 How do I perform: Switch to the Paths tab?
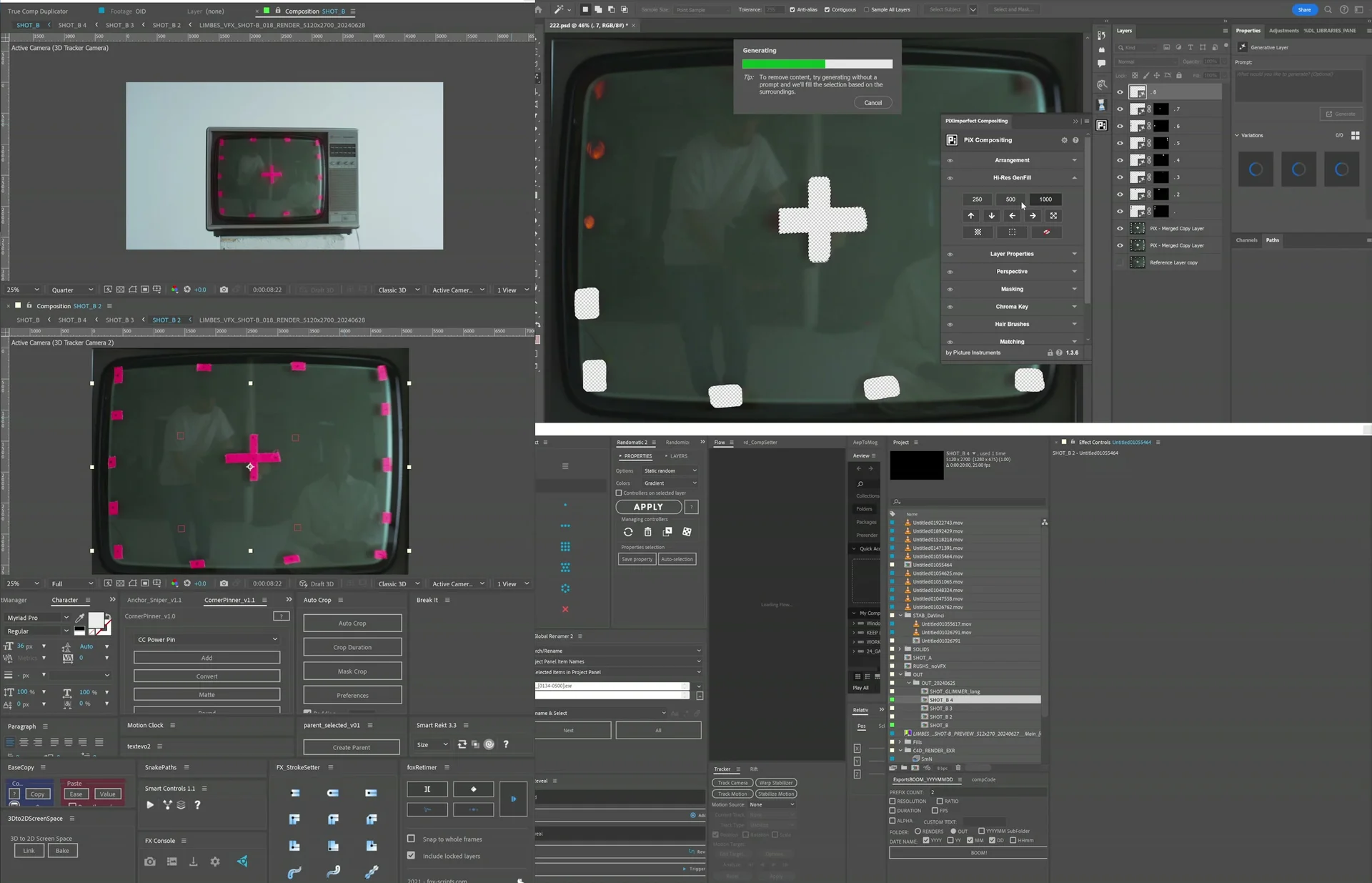(1273, 240)
